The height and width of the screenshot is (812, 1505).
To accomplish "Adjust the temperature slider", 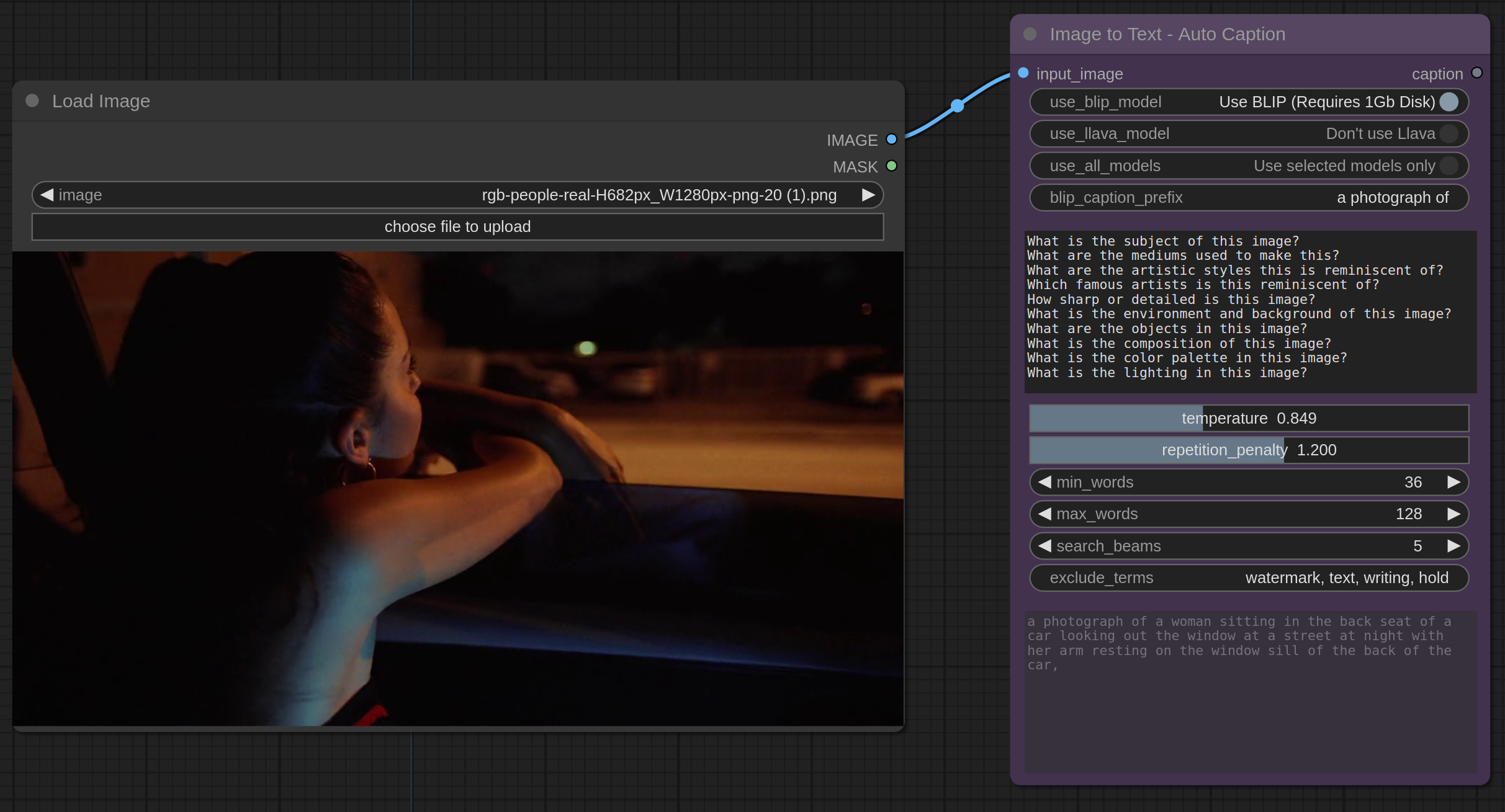I will (1249, 418).
